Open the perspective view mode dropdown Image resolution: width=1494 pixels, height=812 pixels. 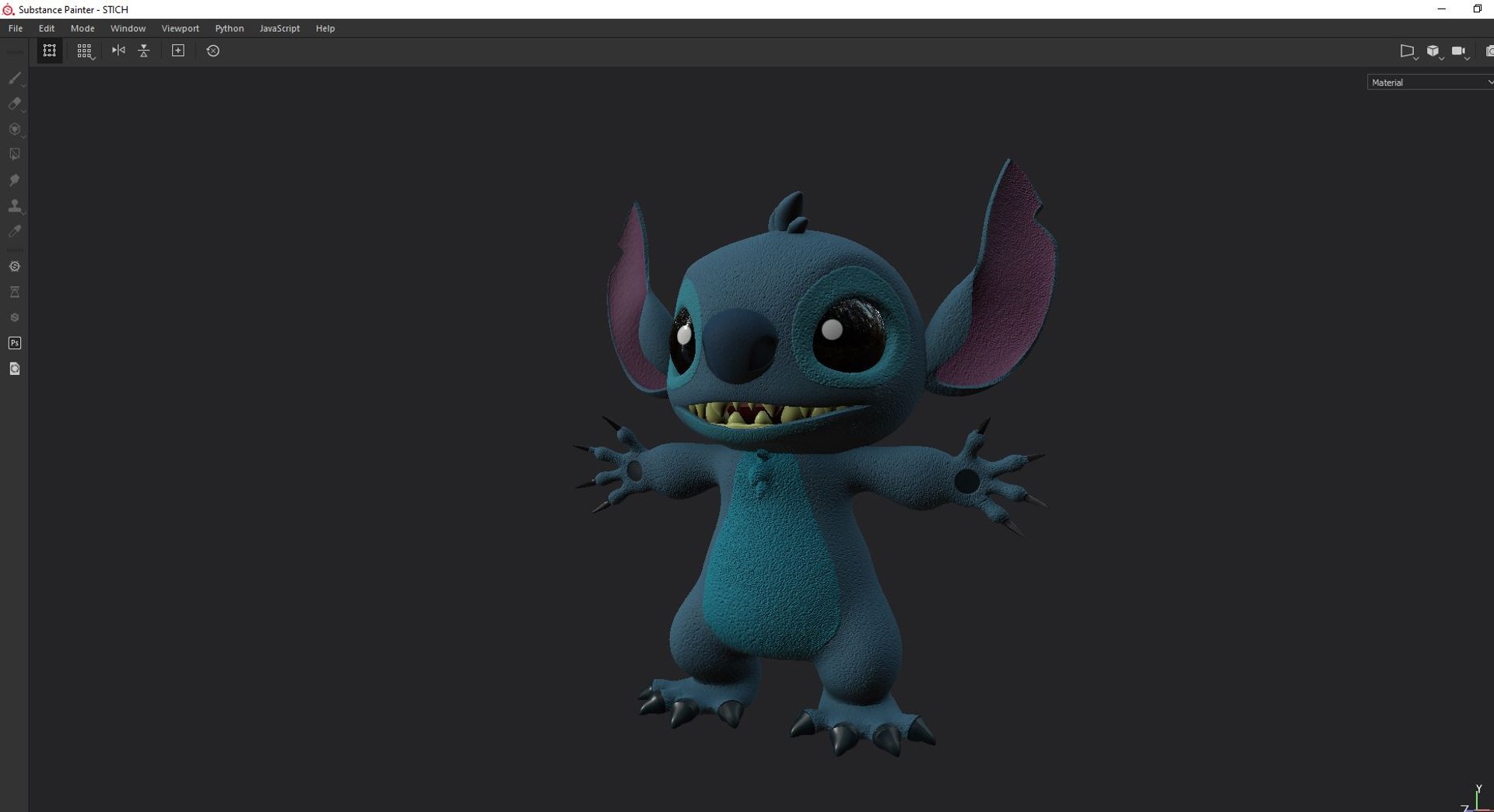(1408, 51)
